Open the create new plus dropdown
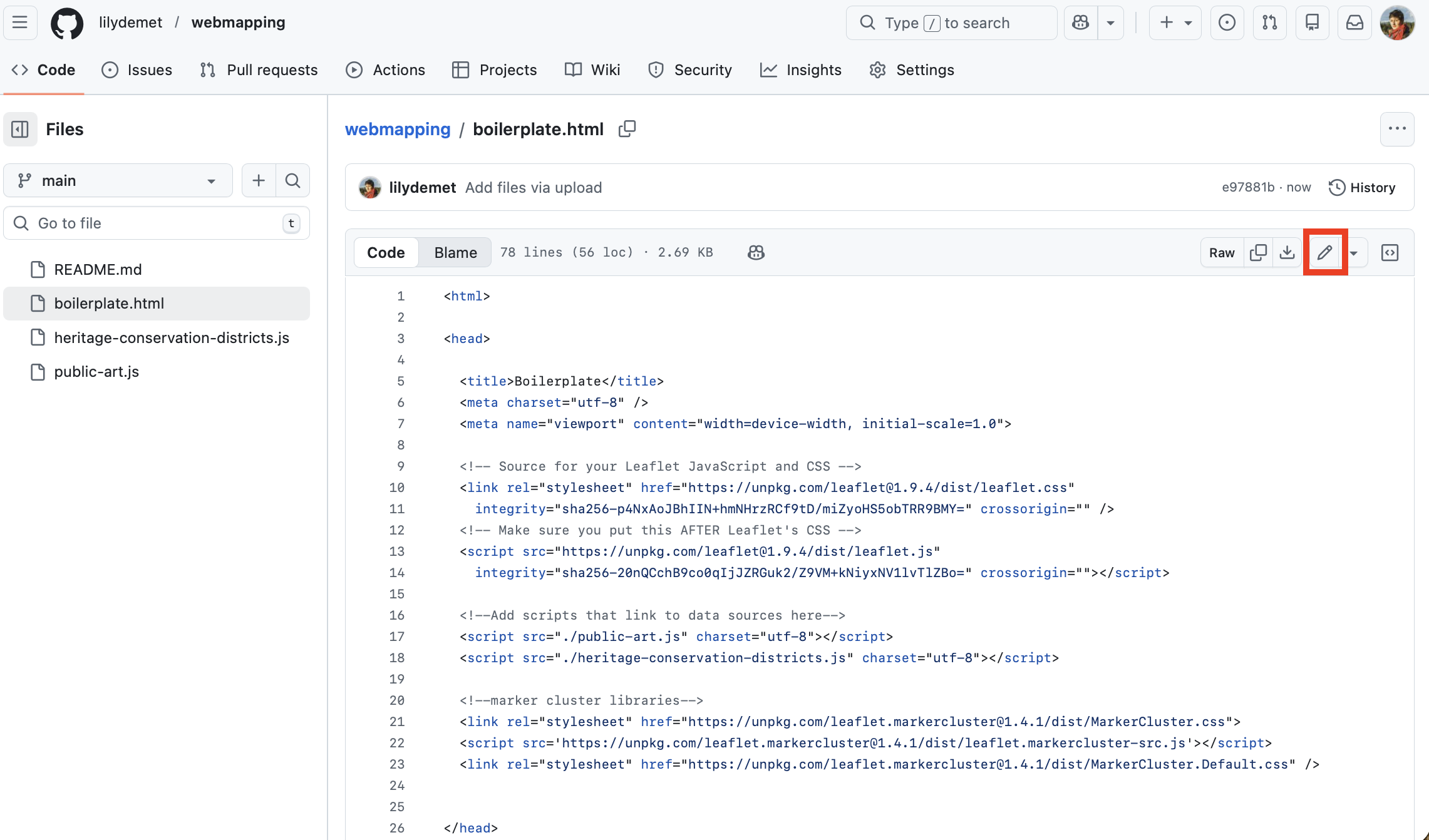This screenshot has width=1429, height=840. click(1175, 23)
